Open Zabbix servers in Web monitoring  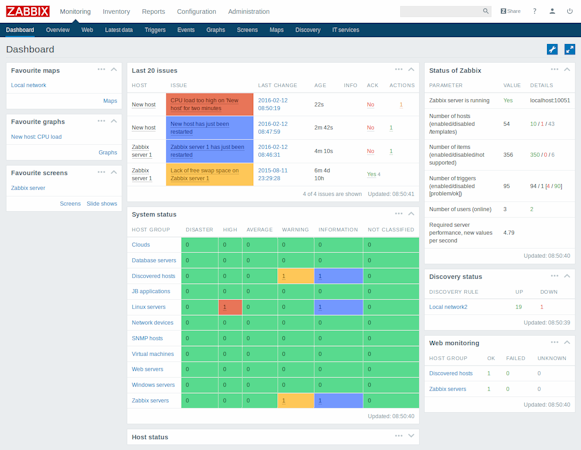(448, 389)
